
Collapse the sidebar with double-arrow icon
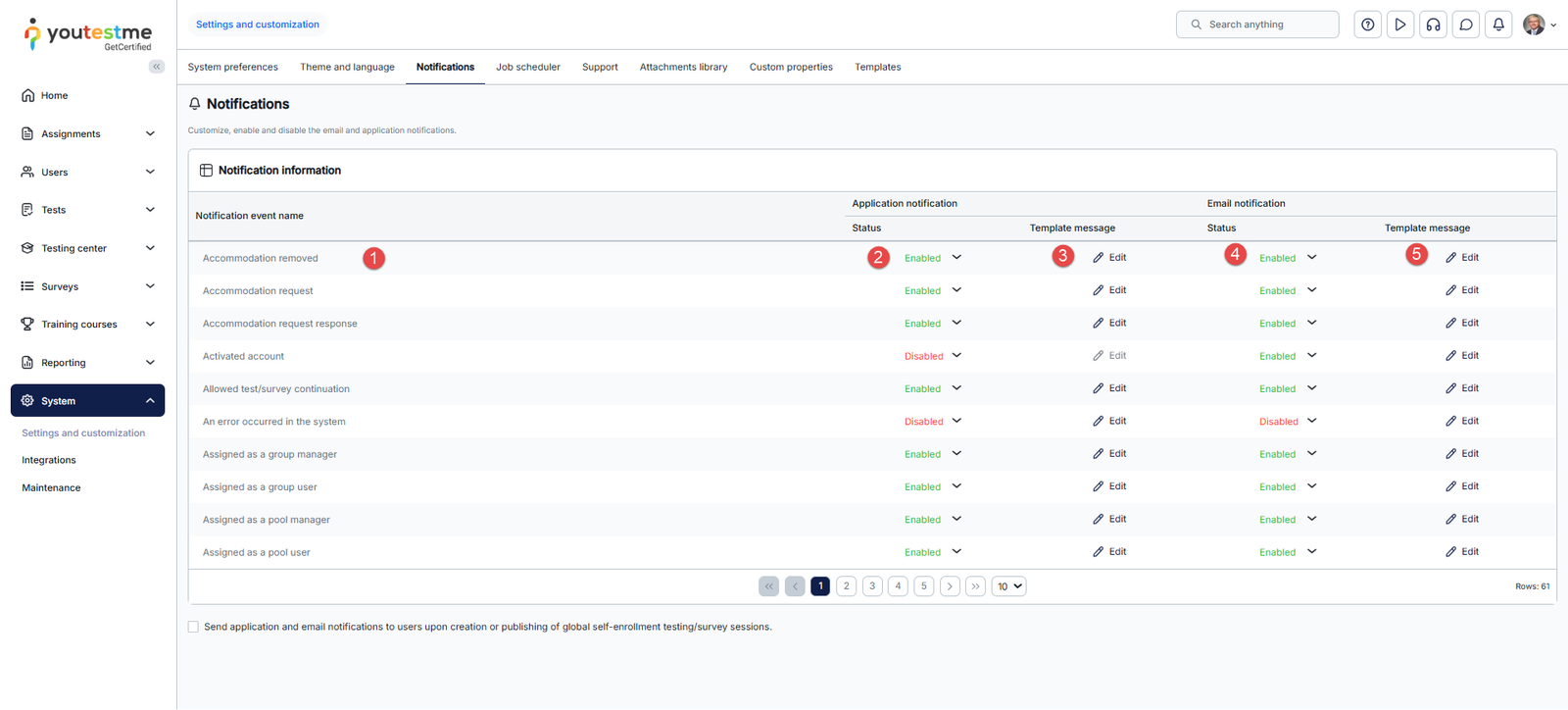coord(157,67)
